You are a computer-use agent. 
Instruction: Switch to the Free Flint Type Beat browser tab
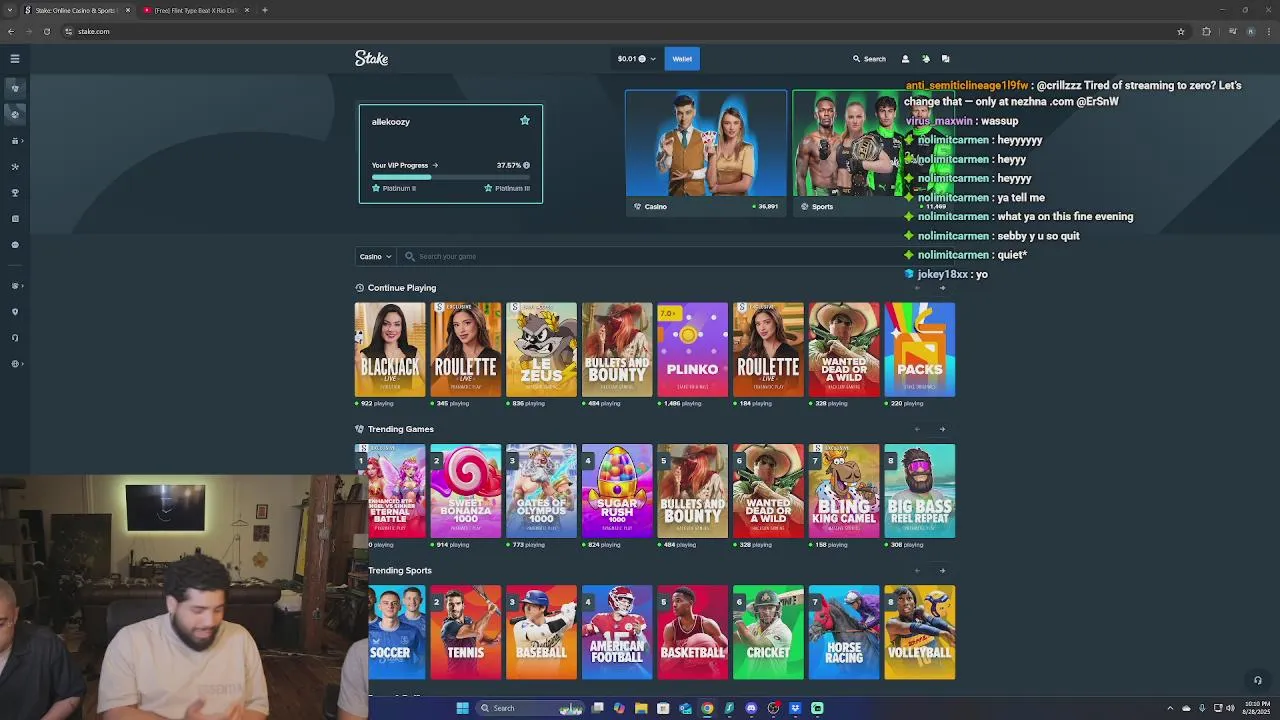pyautogui.click(x=196, y=10)
